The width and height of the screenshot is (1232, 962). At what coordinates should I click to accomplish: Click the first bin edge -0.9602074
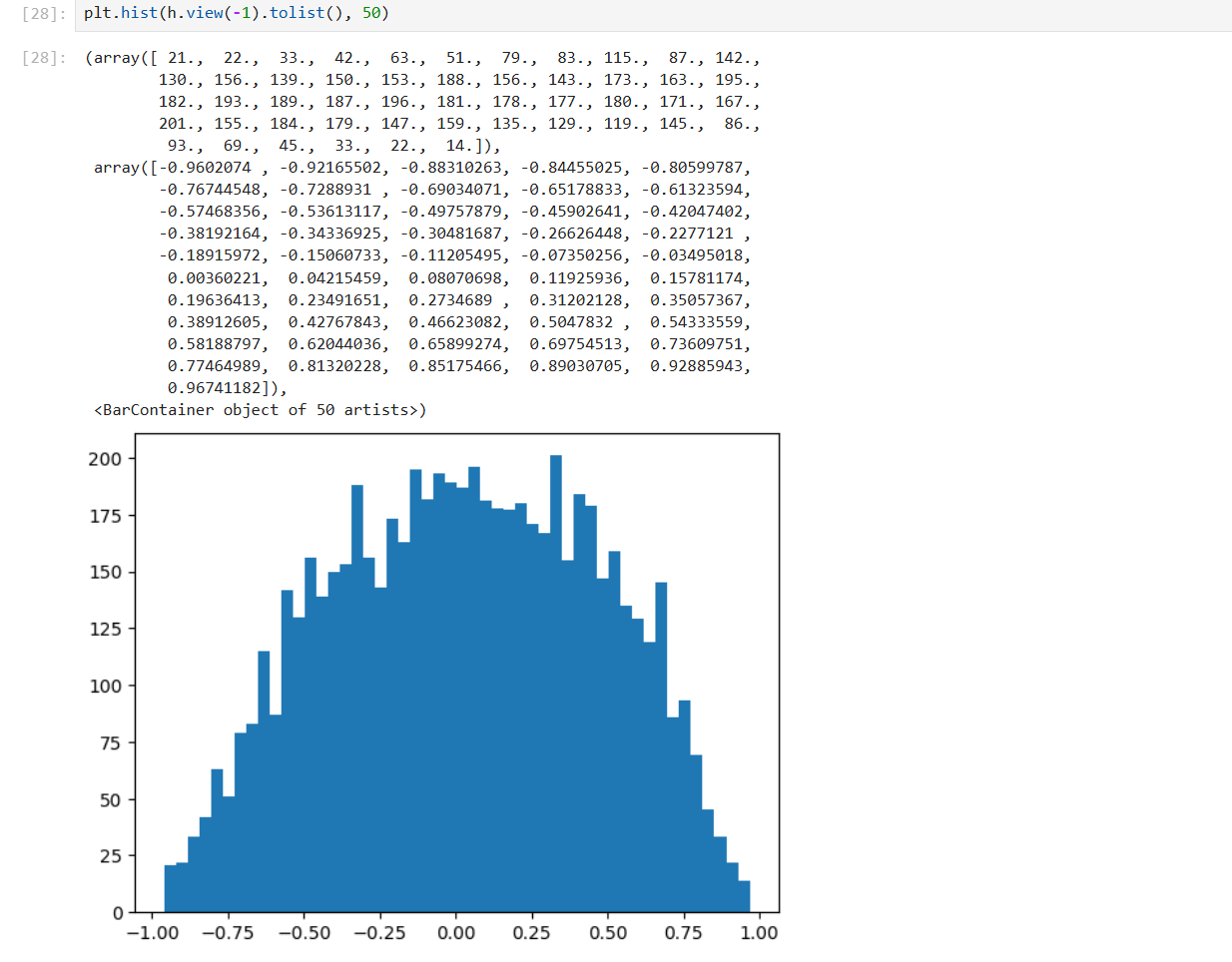(x=205, y=168)
